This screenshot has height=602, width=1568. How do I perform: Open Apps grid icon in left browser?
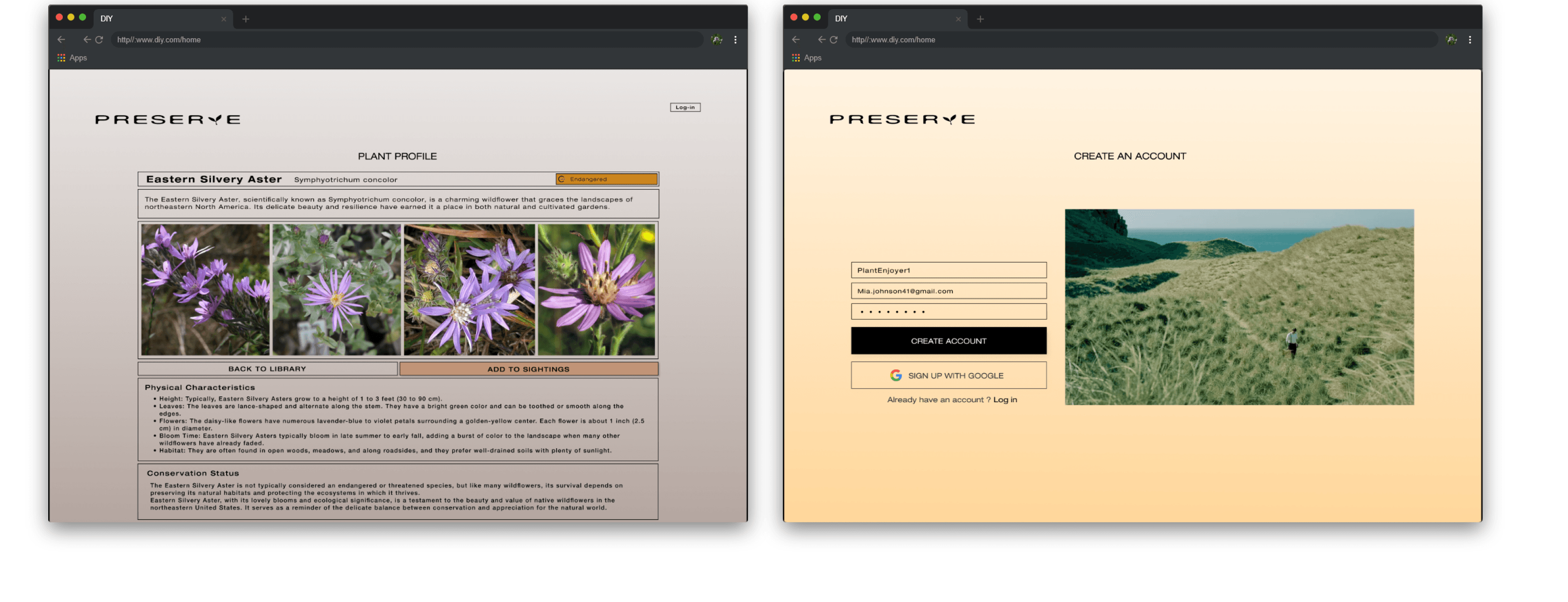pyautogui.click(x=61, y=58)
